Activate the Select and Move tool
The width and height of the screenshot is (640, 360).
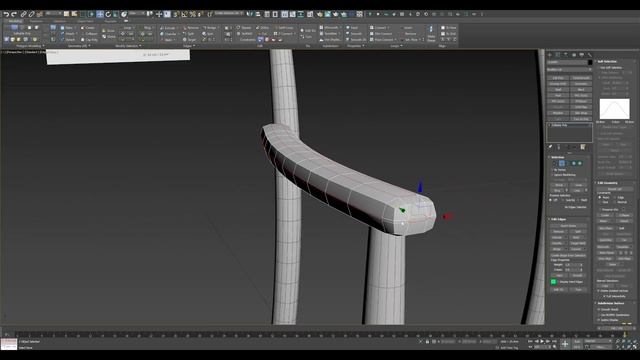tap(100, 14)
